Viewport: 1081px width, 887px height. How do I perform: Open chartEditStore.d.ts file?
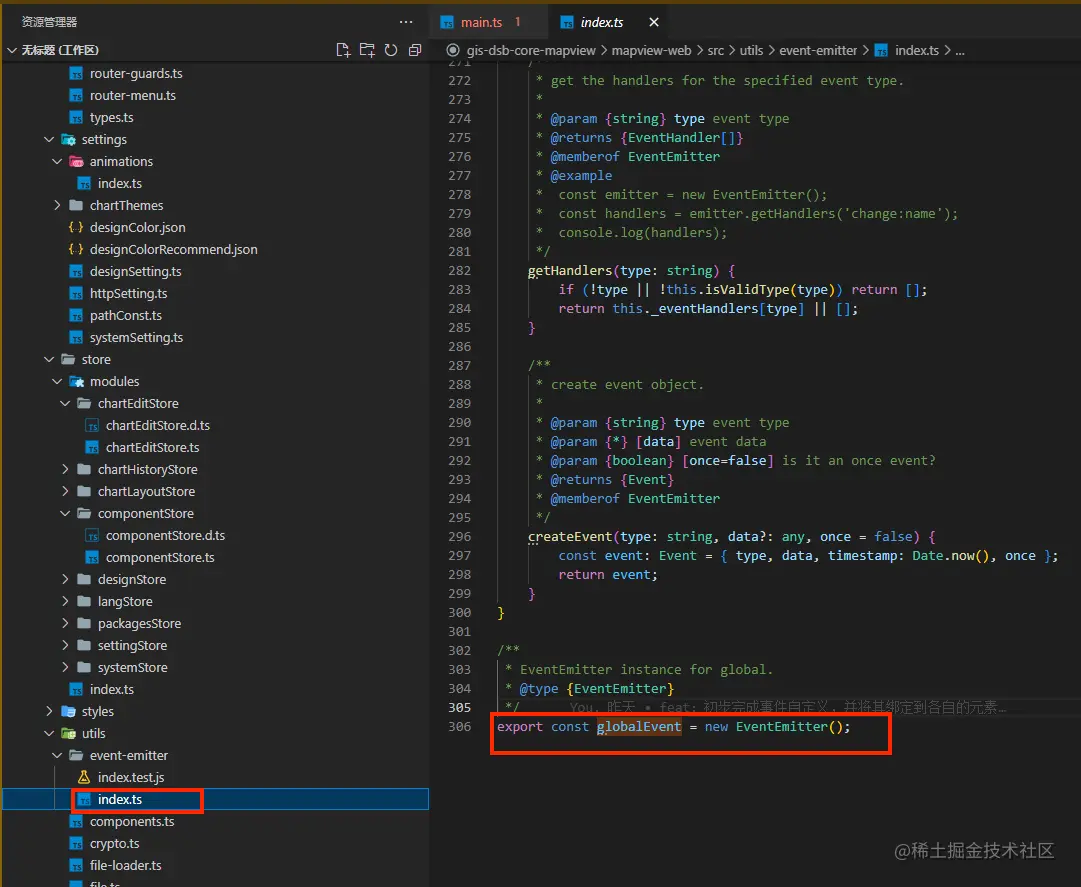tap(158, 425)
